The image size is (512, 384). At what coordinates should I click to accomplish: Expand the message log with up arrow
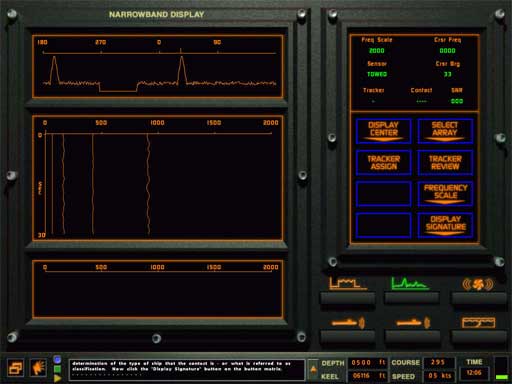[313, 369]
